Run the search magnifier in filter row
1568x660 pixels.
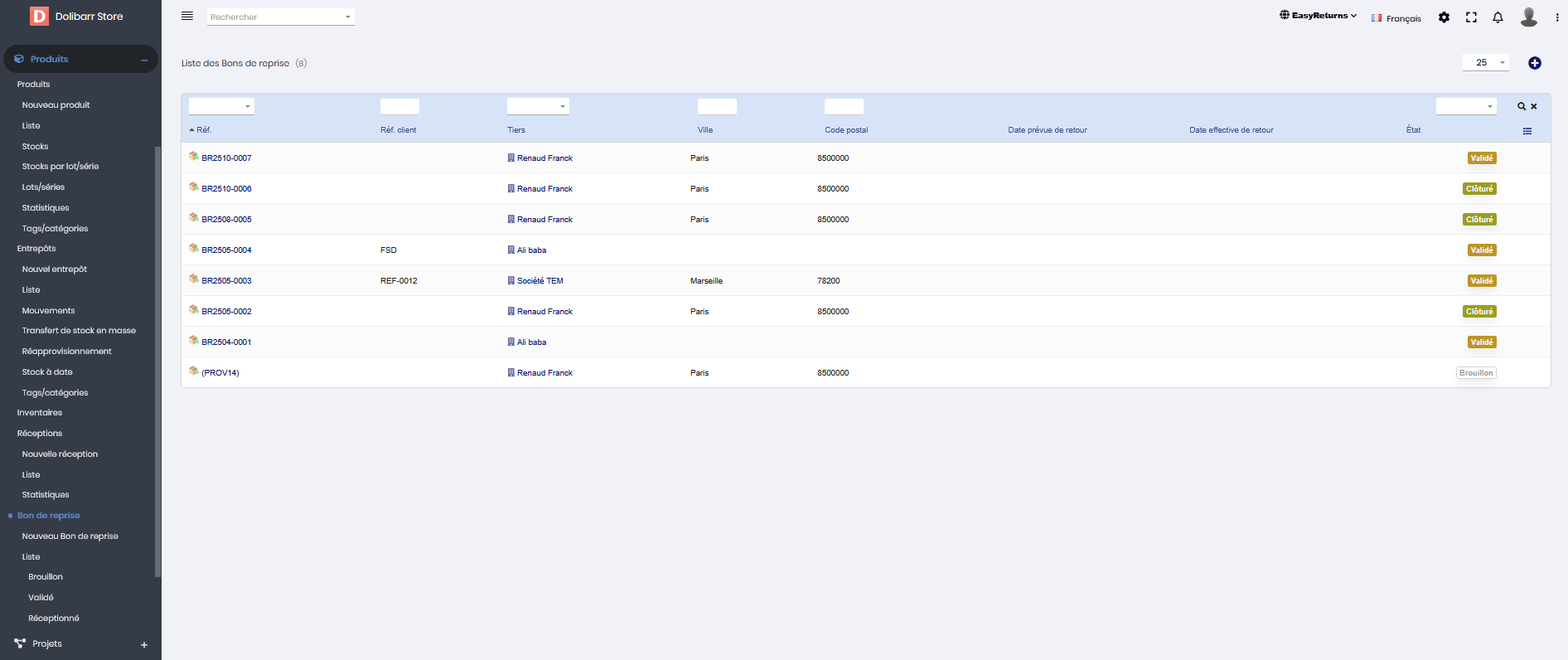(1522, 106)
